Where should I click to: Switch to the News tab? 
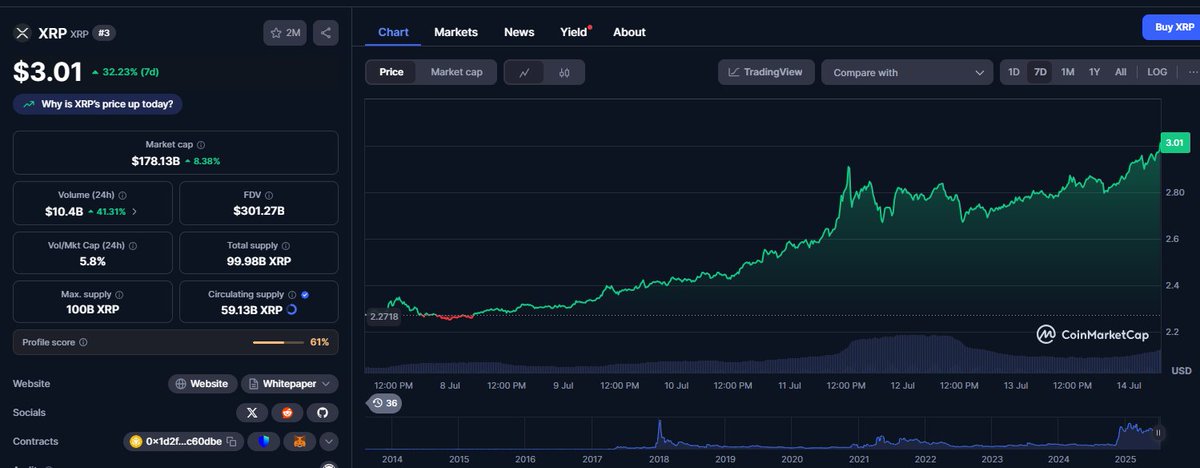click(x=519, y=32)
